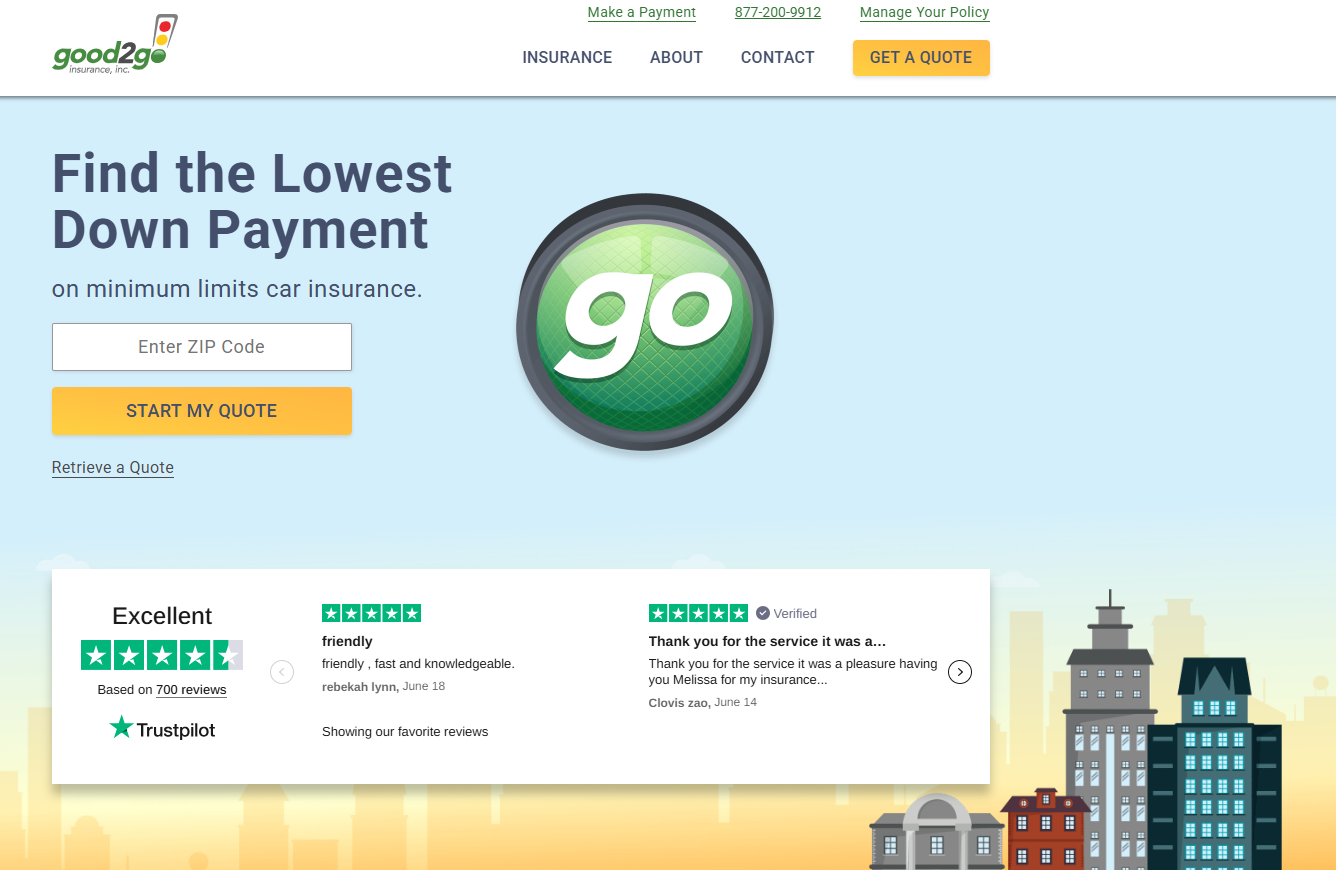Click the Verified badge on Clovis zao's review
The width and height of the screenshot is (1336, 870).
click(786, 613)
